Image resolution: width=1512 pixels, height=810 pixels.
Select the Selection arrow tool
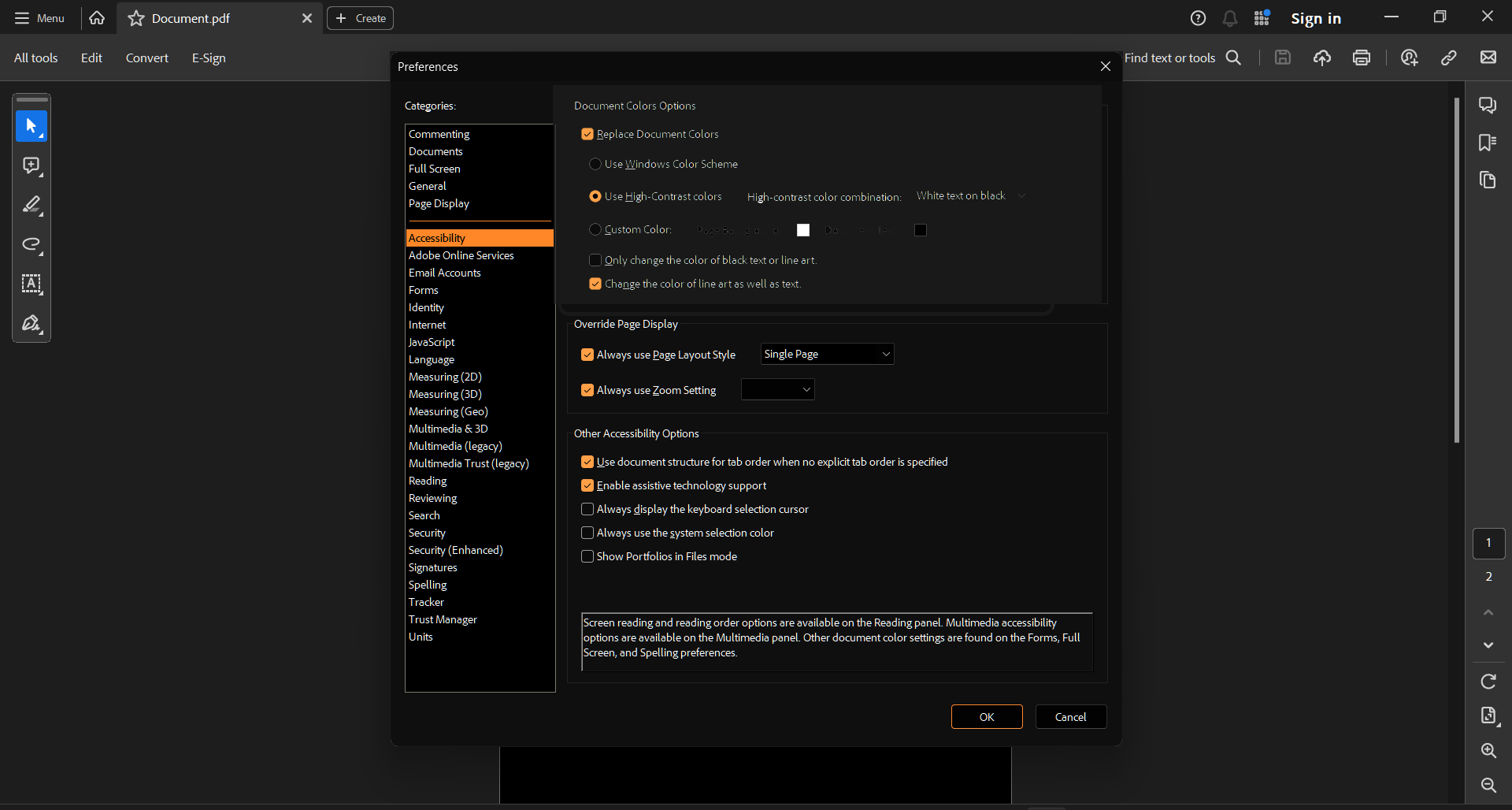[31, 126]
